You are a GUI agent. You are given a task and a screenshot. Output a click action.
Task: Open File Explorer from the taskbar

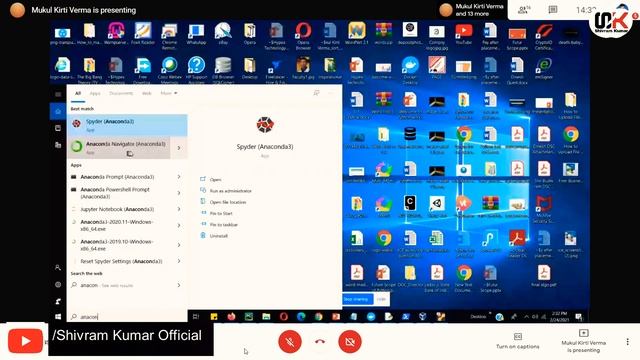[x=266, y=316]
